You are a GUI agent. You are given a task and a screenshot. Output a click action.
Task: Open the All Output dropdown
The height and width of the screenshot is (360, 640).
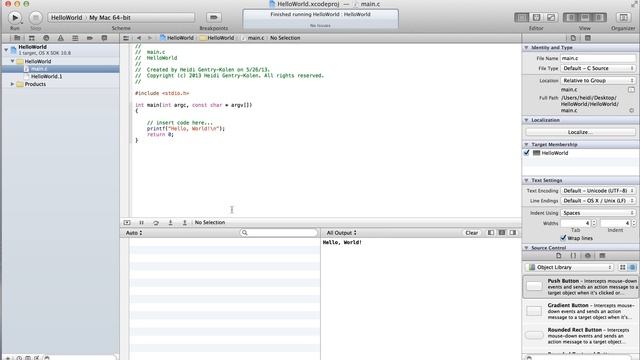342,233
